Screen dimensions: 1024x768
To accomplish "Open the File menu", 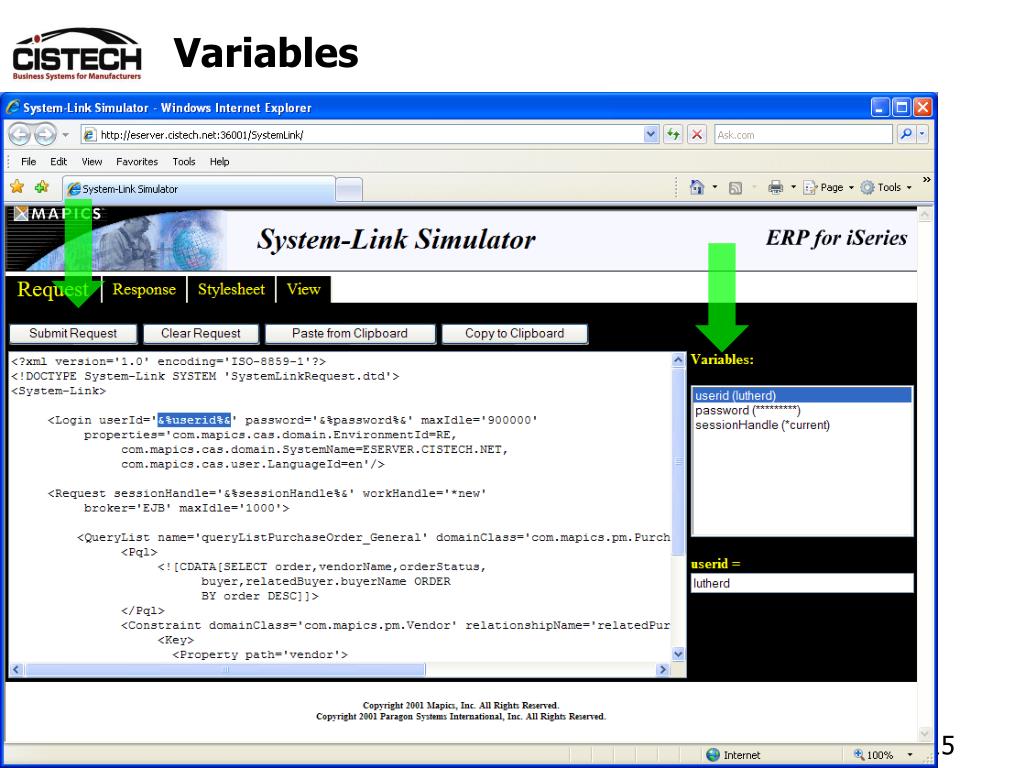I will pyautogui.click(x=29, y=161).
